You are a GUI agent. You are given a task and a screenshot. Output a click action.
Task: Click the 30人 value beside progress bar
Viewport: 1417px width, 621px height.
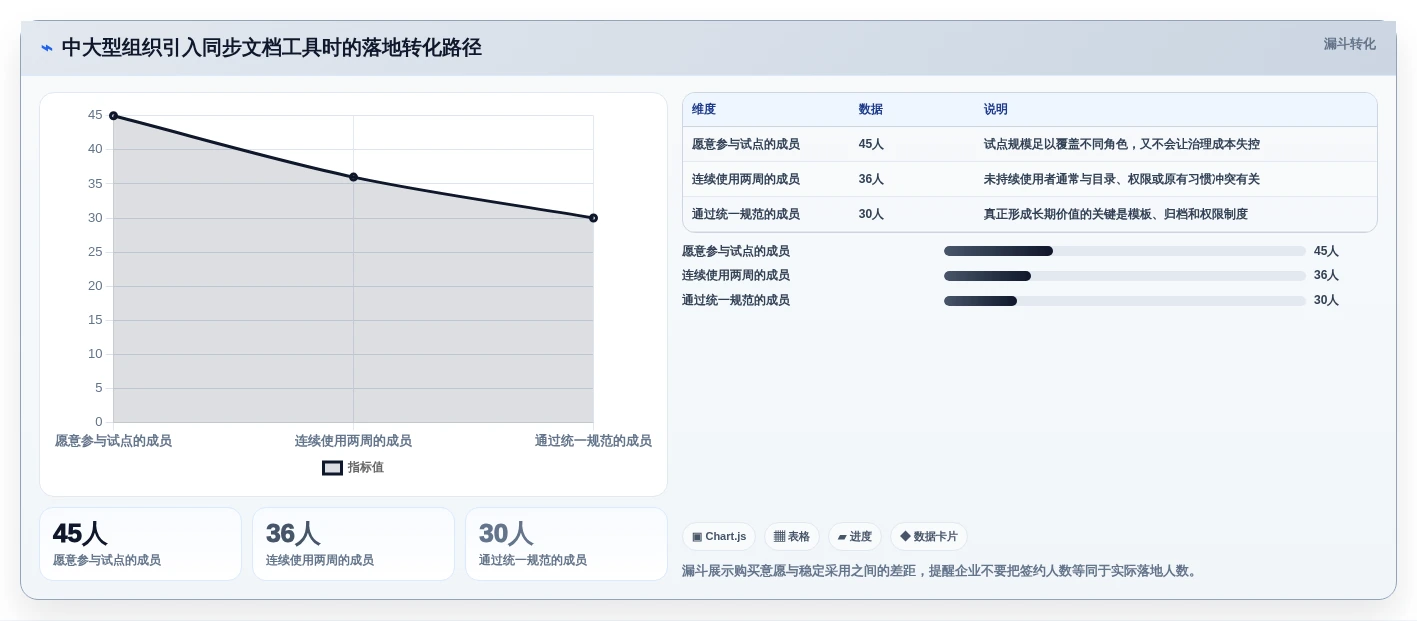pos(1326,301)
